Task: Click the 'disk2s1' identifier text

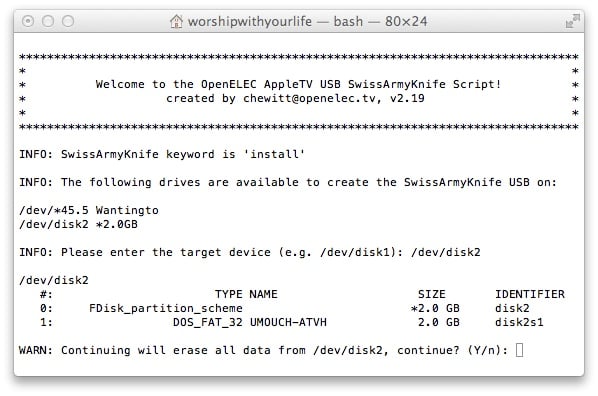Action: click(519, 322)
